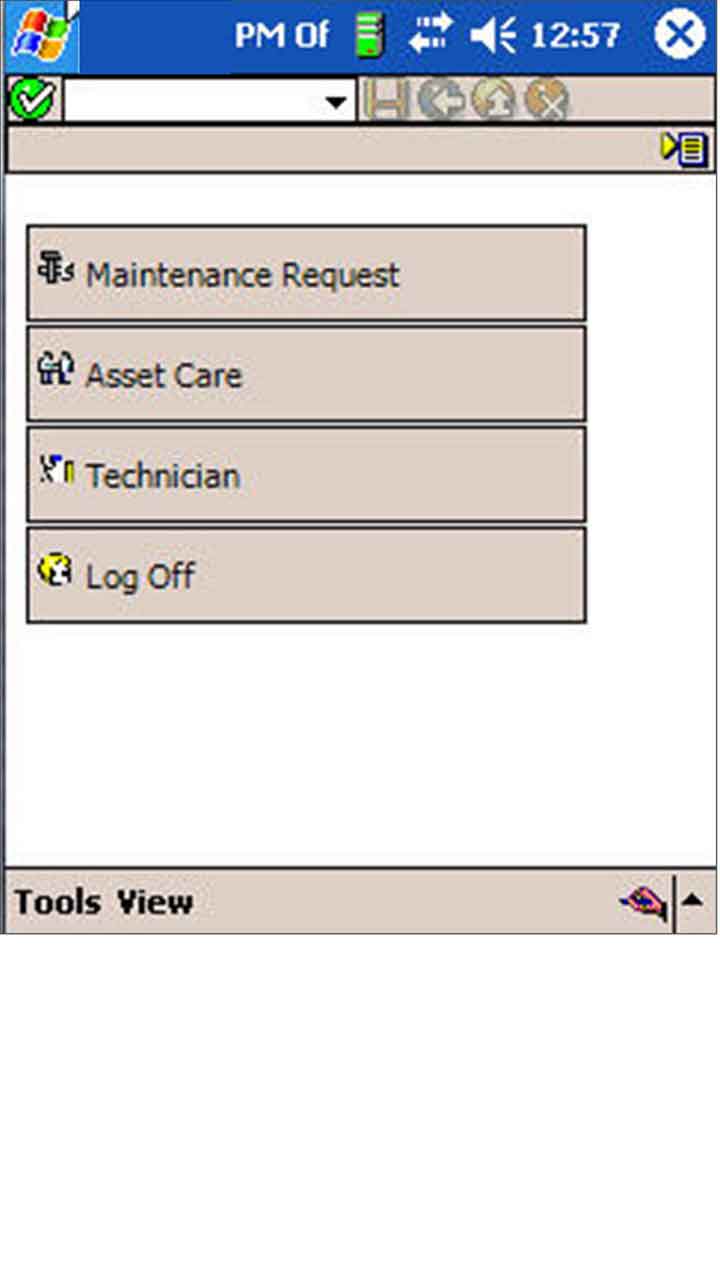
Task: Click the green server status icon
Action: click(x=371, y=36)
